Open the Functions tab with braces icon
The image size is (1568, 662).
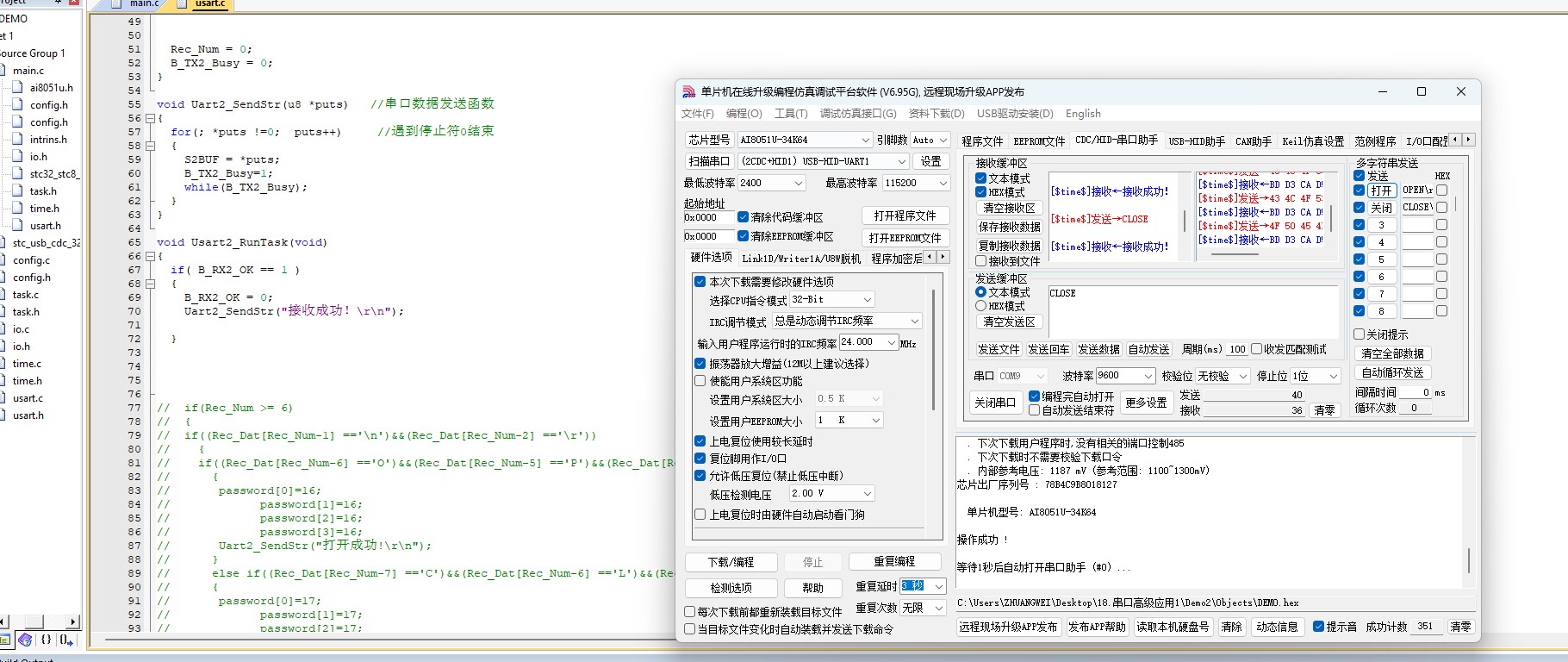click(x=46, y=640)
